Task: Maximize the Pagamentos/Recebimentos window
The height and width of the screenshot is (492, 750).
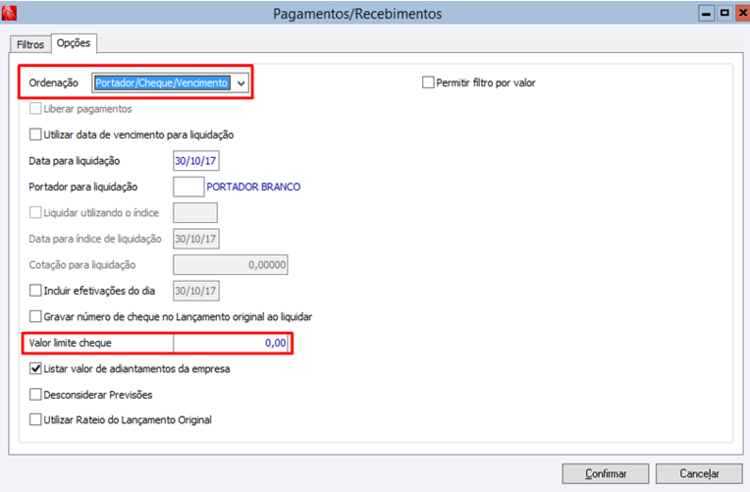Action: pos(725,13)
